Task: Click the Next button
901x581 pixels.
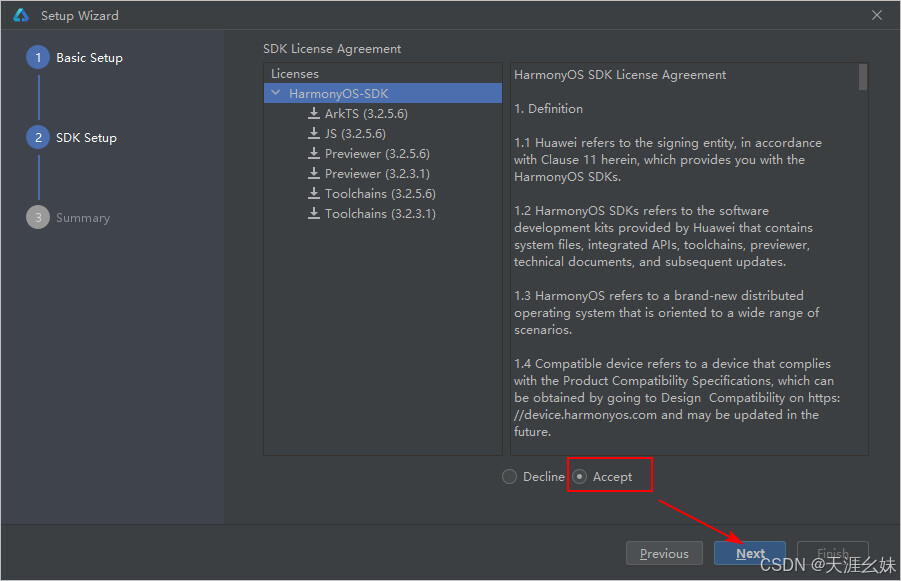Action: tap(750, 553)
